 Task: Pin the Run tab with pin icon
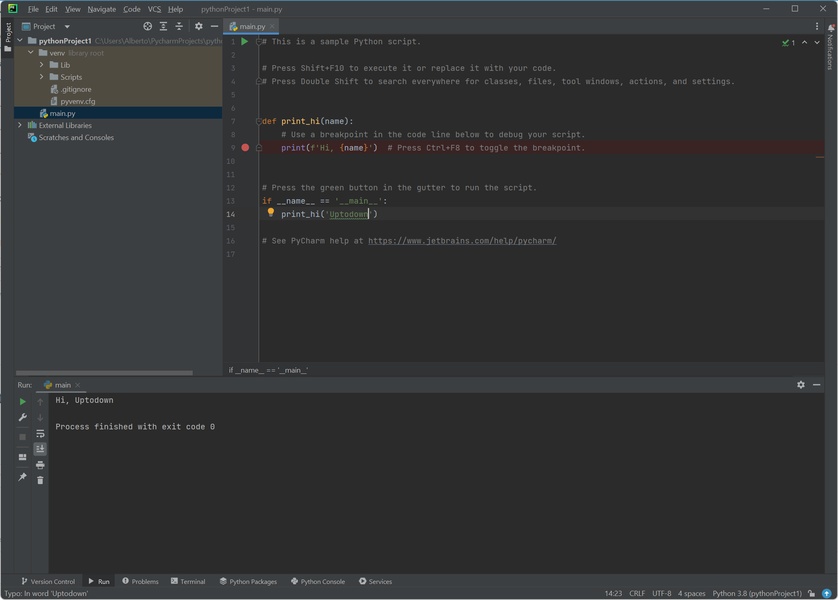(x=23, y=477)
